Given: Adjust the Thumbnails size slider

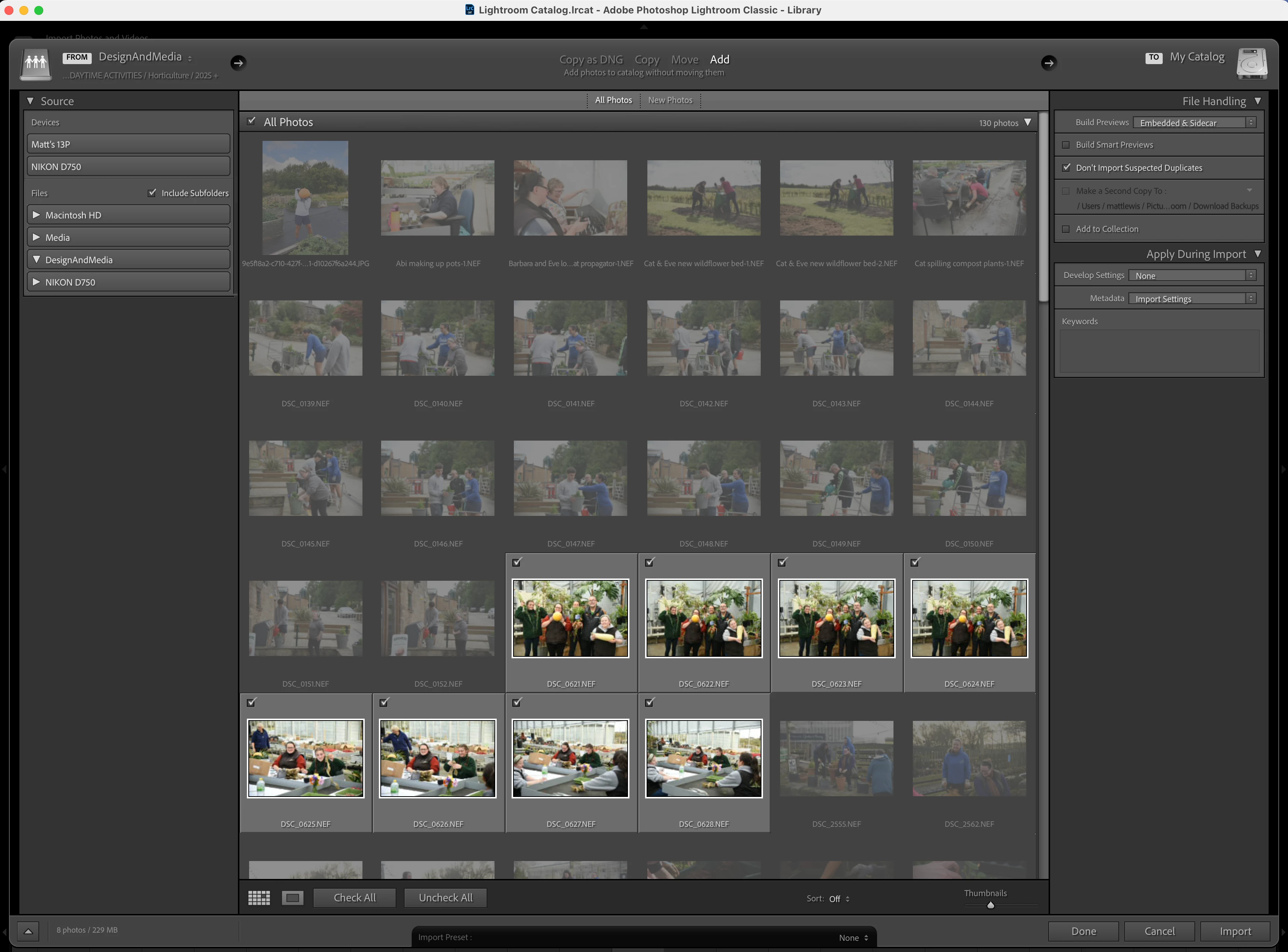Looking at the screenshot, I should click(990, 905).
